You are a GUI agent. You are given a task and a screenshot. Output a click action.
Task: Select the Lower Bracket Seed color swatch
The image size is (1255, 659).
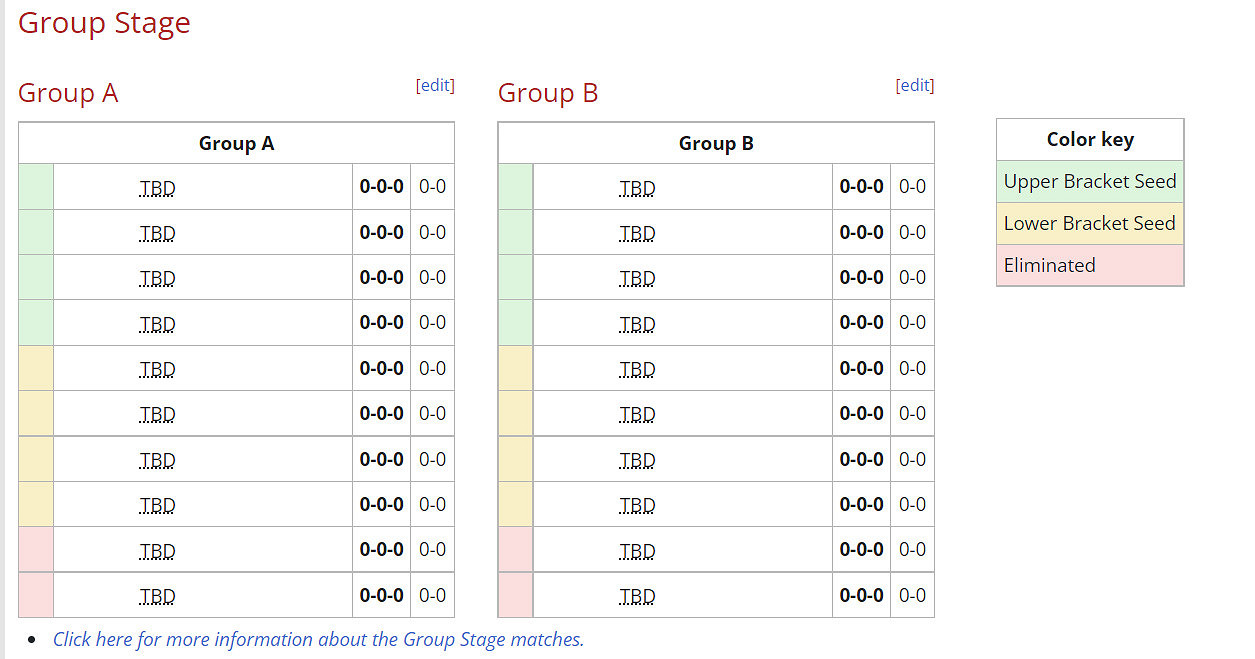pos(1089,223)
